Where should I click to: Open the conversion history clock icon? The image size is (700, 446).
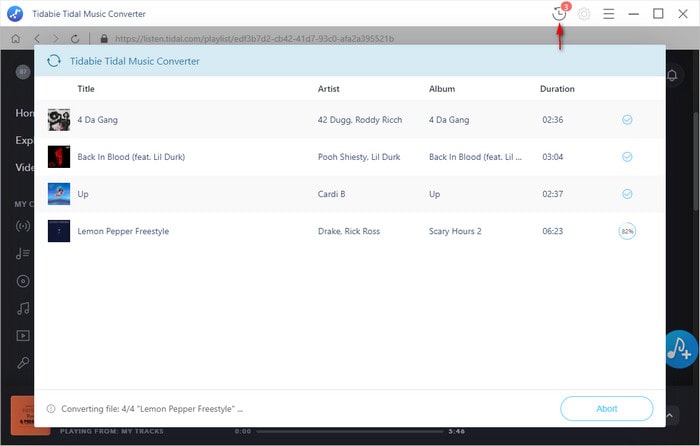pyautogui.click(x=558, y=14)
